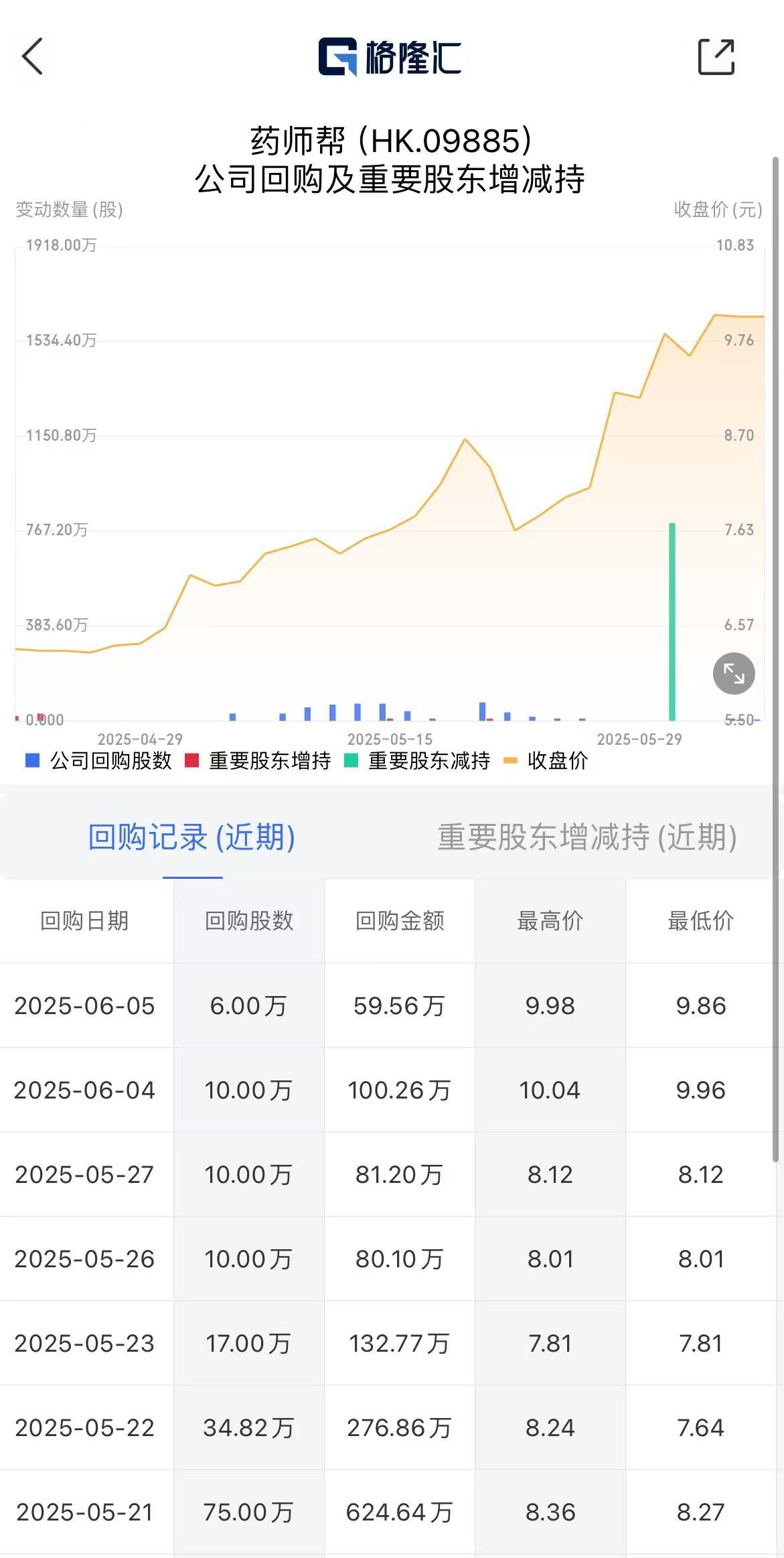Toggle 公司回购股数 blue legend series

pos(98,760)
